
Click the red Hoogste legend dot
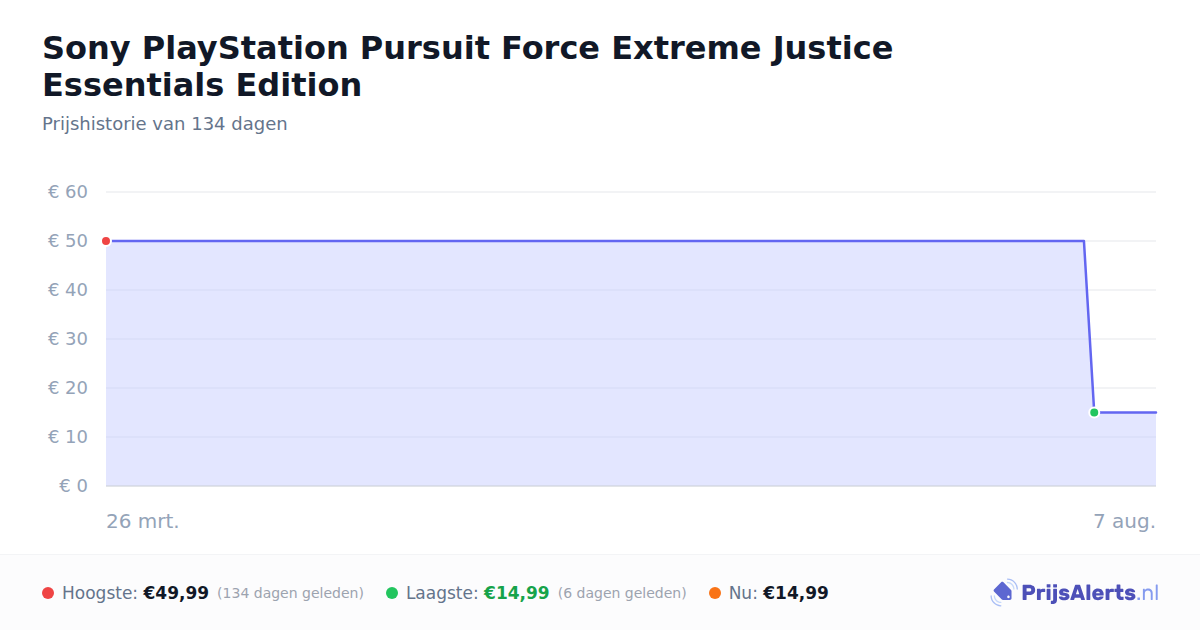[48, 593]
